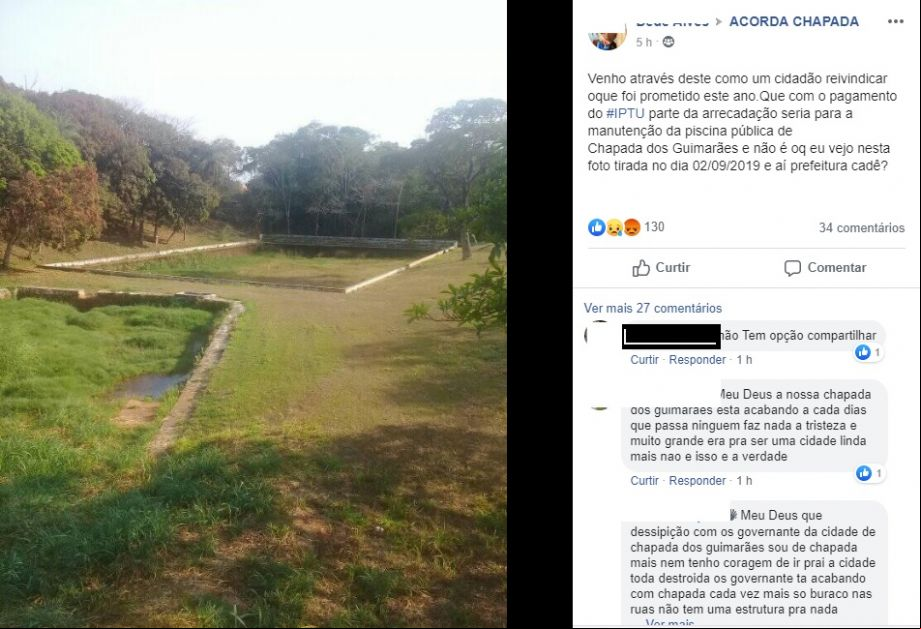
Task: Click the sad face reaction icon
Action: point(614,227)
